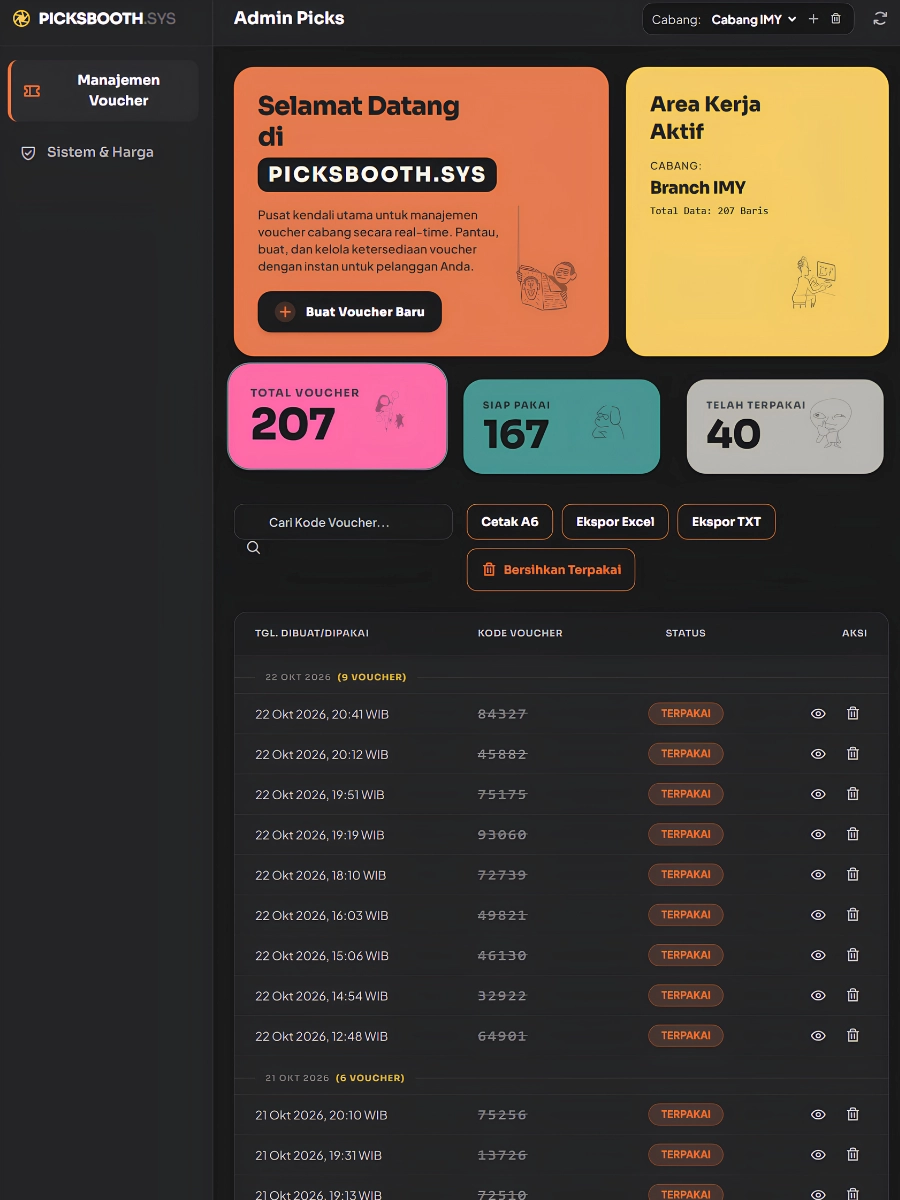View voucher 49821 with eye icon
The width and height of the screenshot is (900, 1200).
[x=818, y=915]
